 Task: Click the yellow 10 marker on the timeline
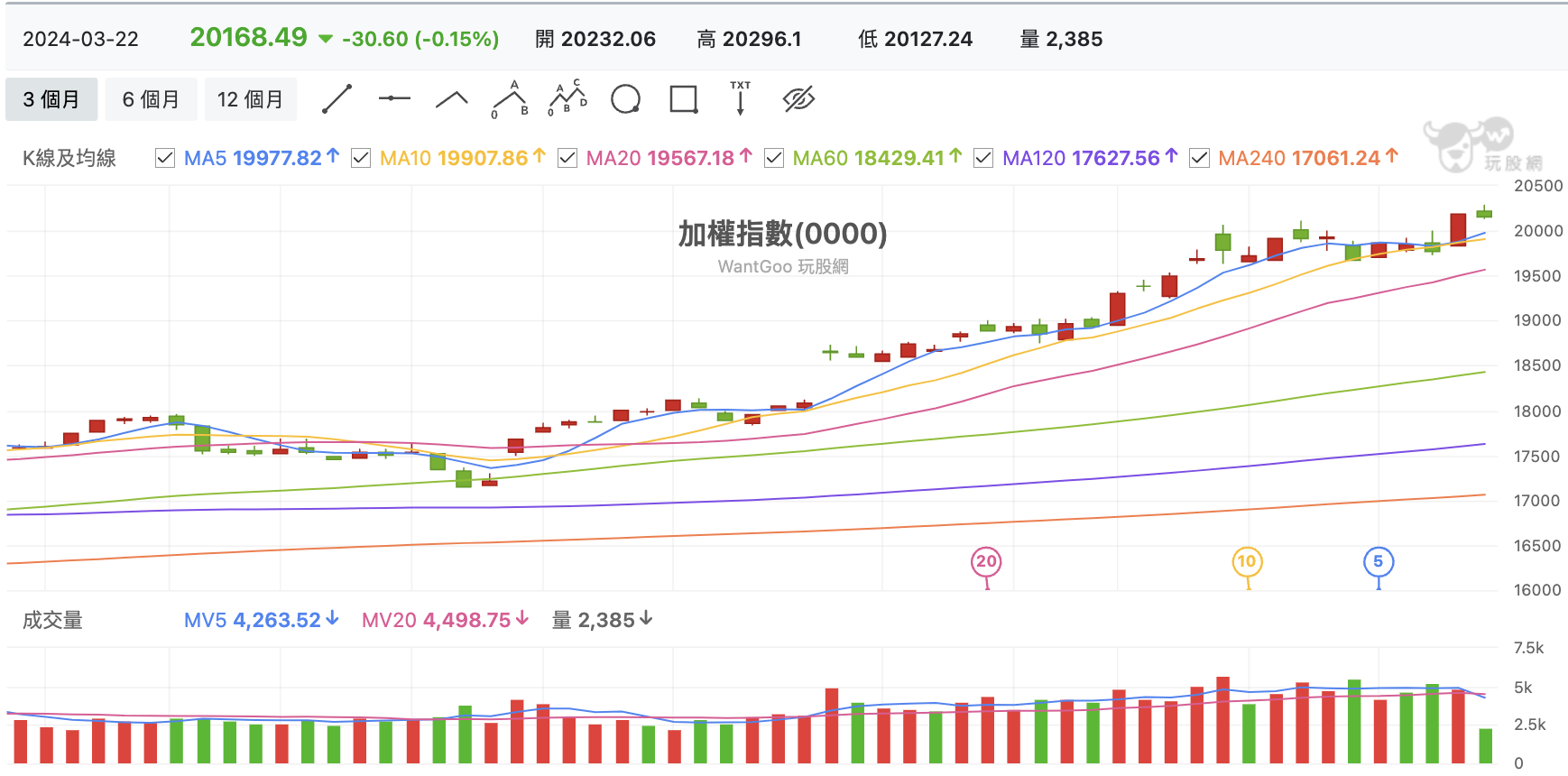point(1247,562)
